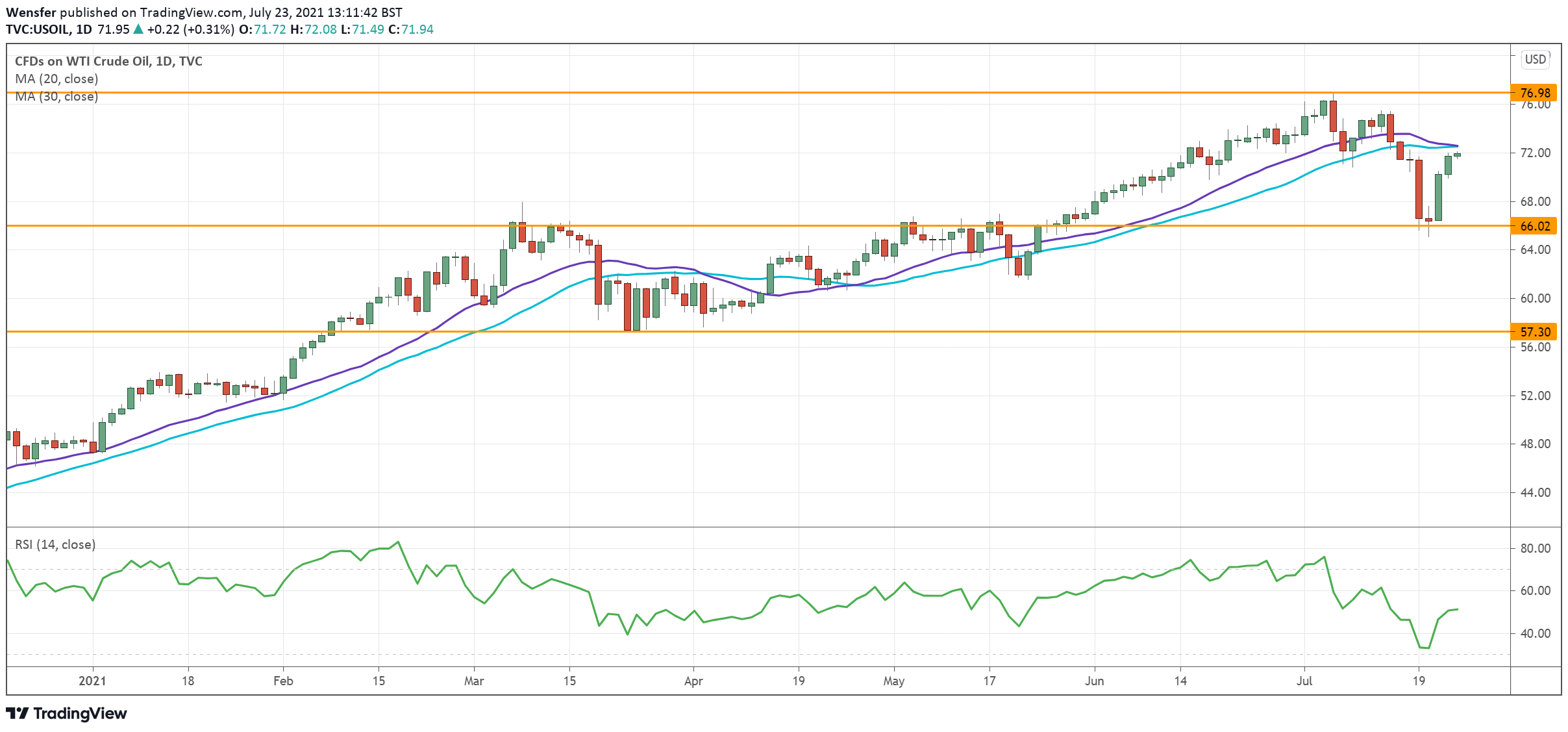The height and width of the screenshot is (732, 1568).
Task: Open the Wensfer author profile link
Action: pos(31,12)
